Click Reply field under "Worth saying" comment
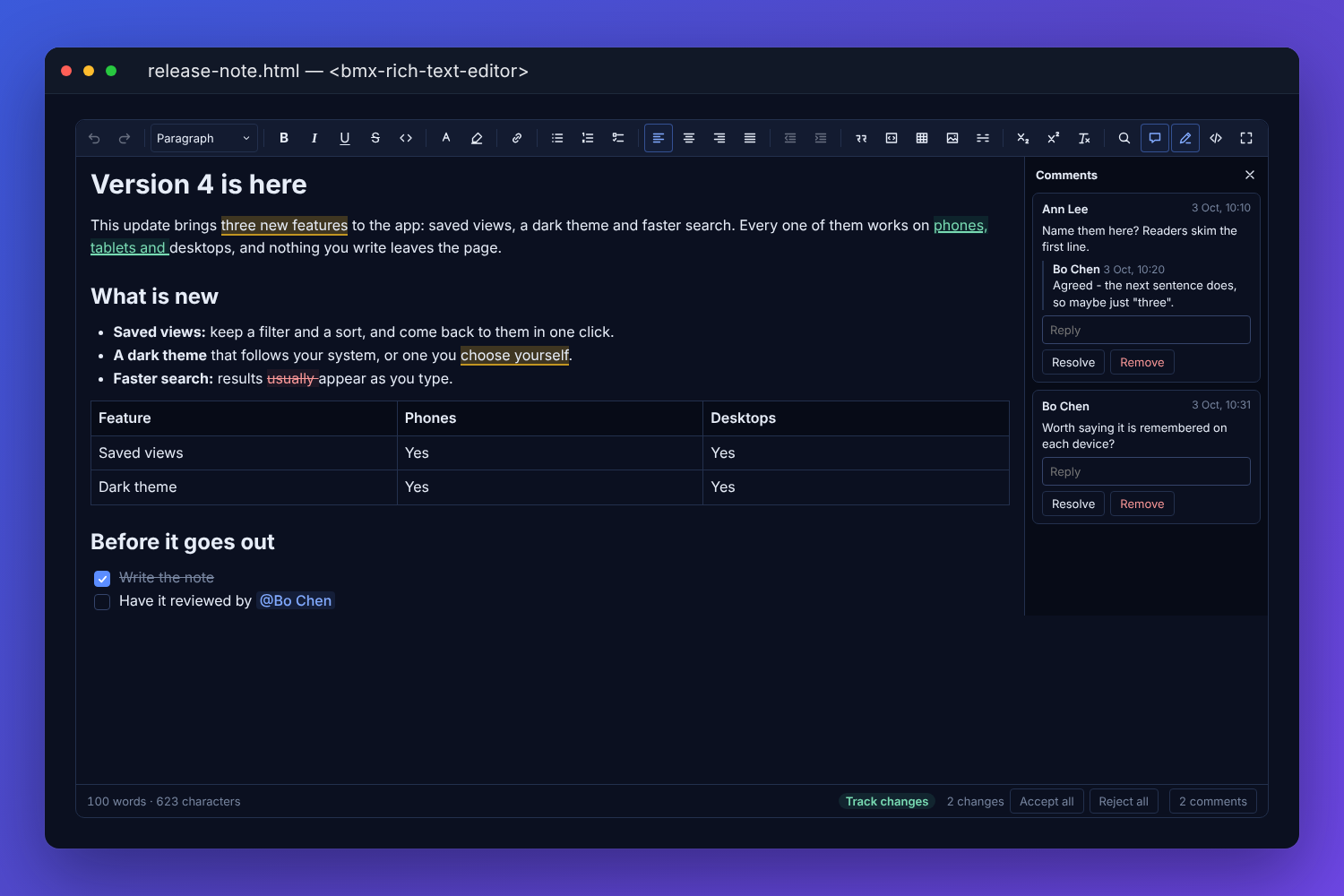This screenshot has height=896, width=1344. click(x=1146, y=471)
